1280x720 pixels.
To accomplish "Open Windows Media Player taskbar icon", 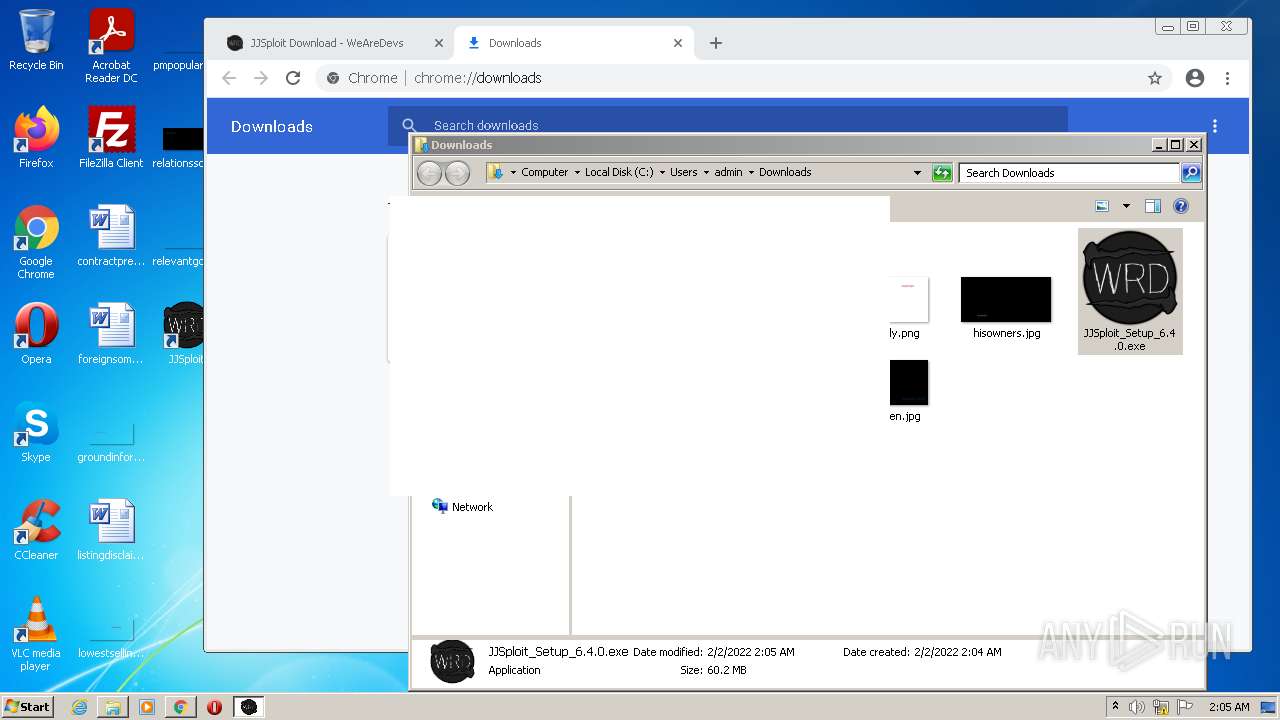I will click(x=146, y=707).
